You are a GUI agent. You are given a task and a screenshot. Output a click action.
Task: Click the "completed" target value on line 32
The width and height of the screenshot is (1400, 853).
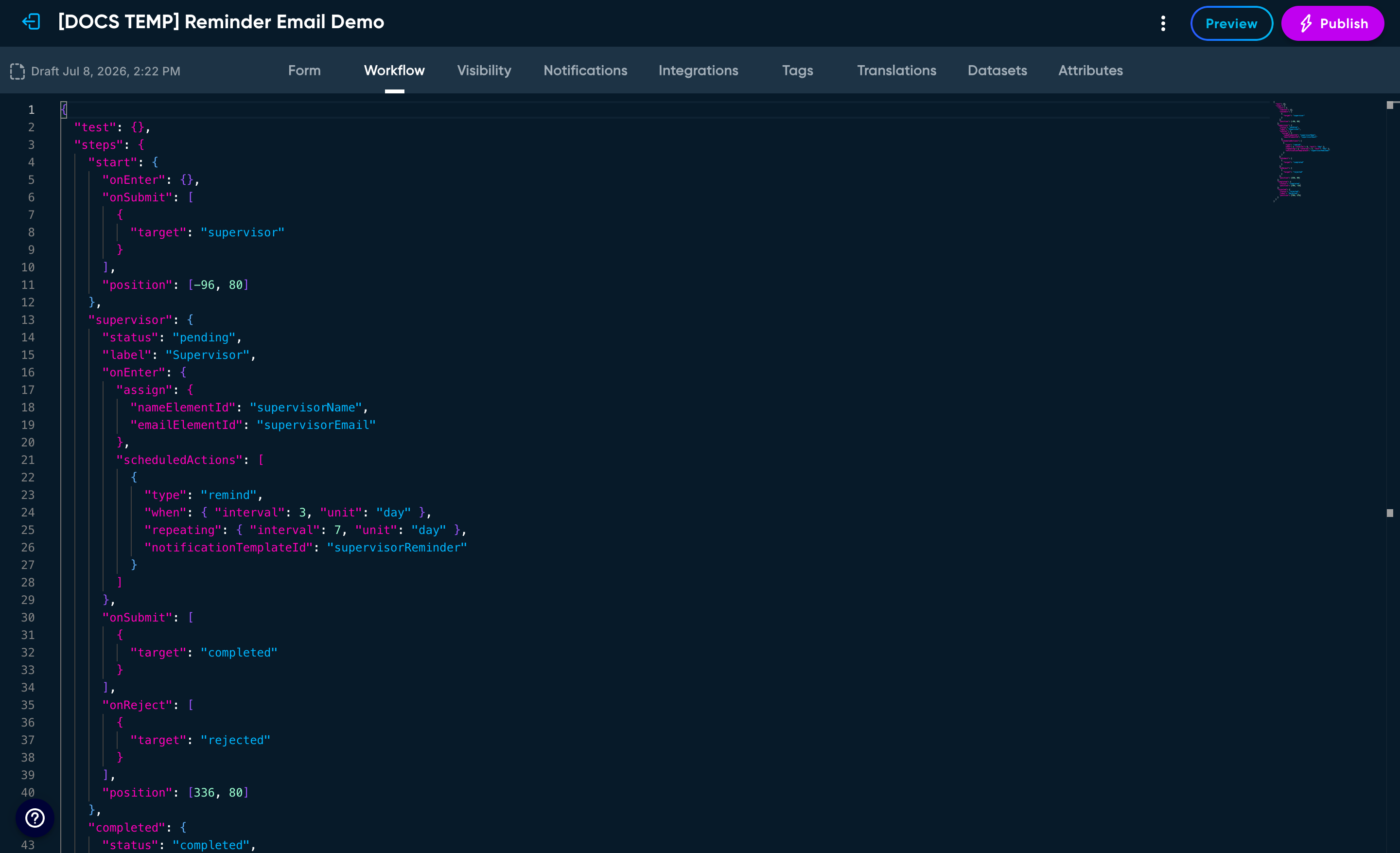pyautogui.click(x=239, y=653)
